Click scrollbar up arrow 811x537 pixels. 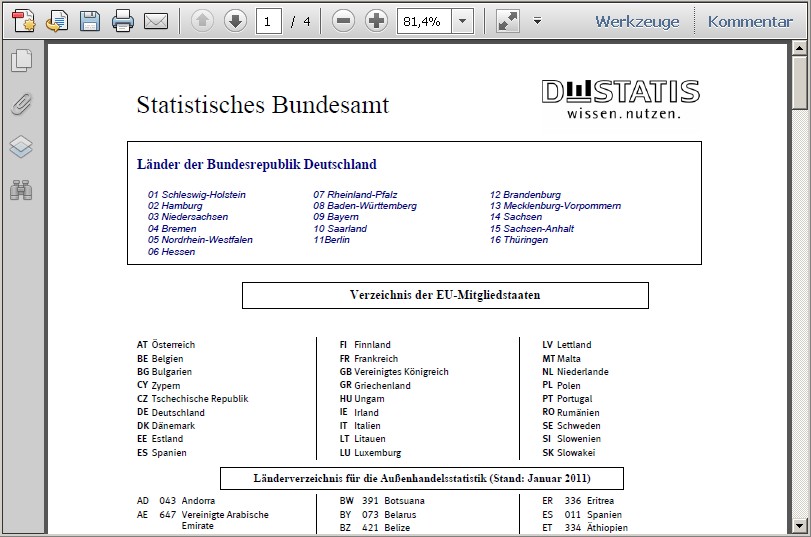pos(799,49)
